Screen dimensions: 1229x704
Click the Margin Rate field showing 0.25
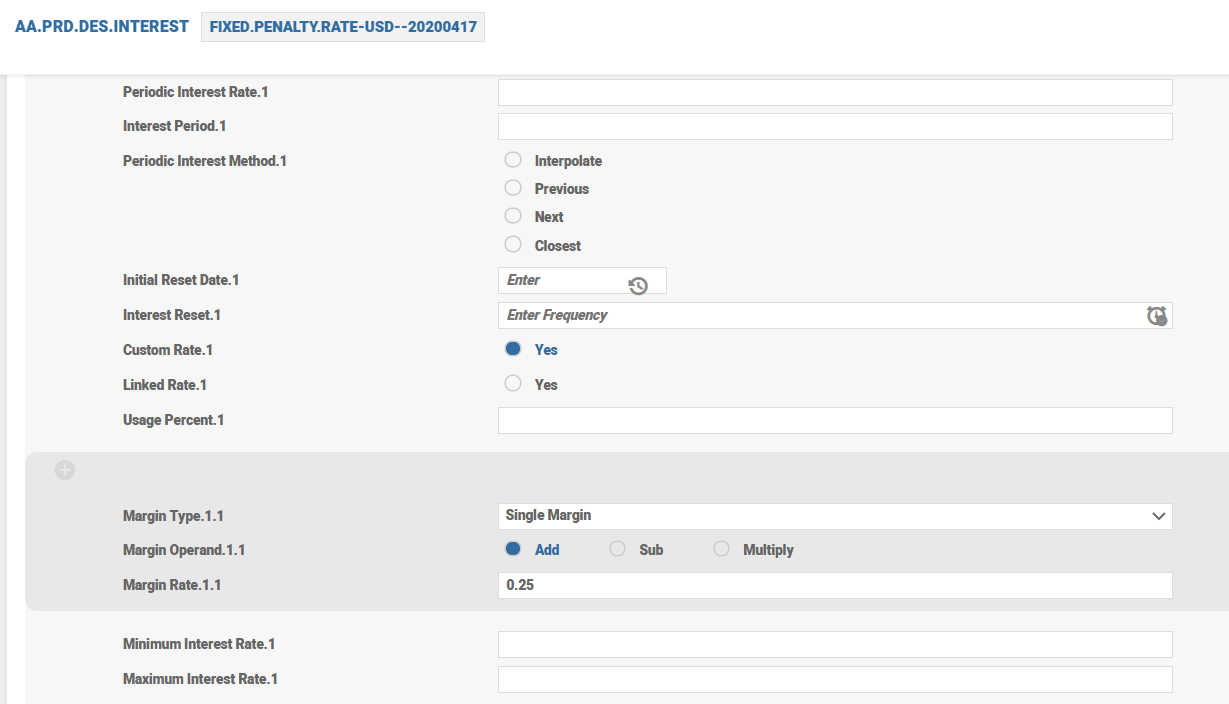point(834,585)
